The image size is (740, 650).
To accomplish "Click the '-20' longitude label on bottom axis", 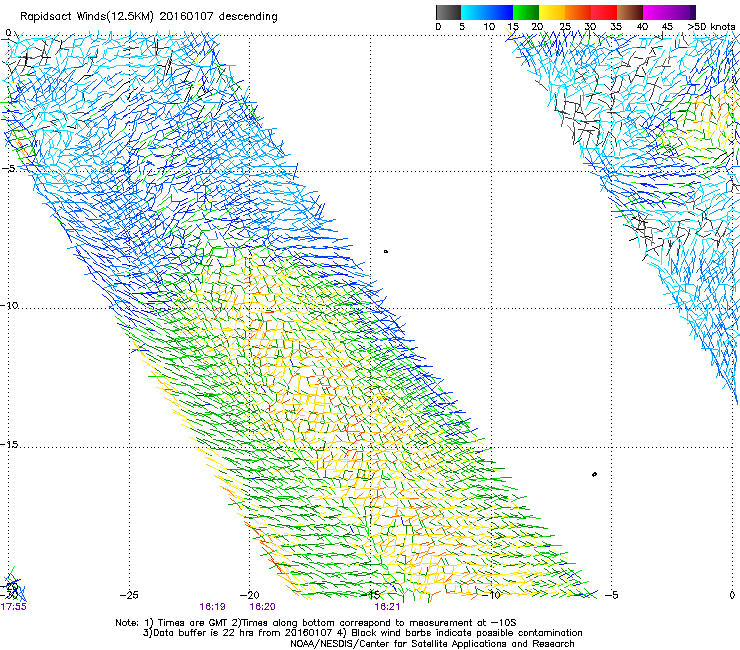I will (250, 595).
